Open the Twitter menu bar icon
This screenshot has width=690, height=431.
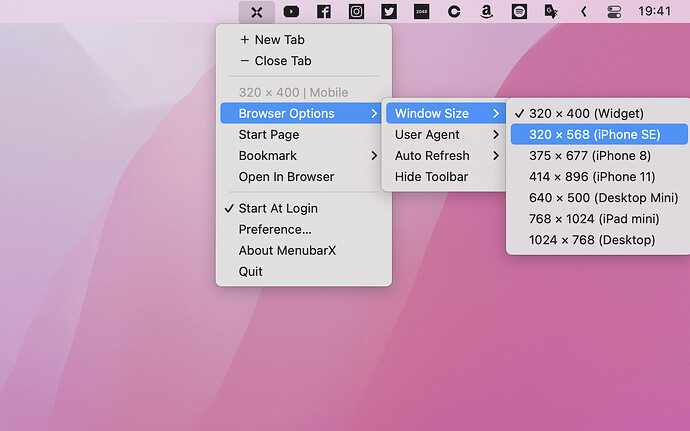389,12
